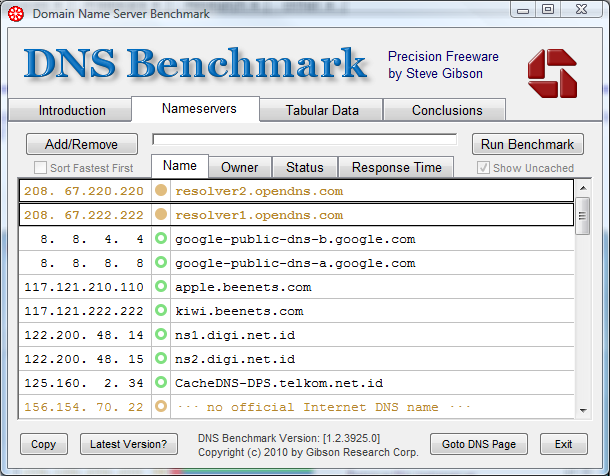The image size is (610, 476).
Task: Click IP address 8.8.8.8
Action: pos(92,264)
